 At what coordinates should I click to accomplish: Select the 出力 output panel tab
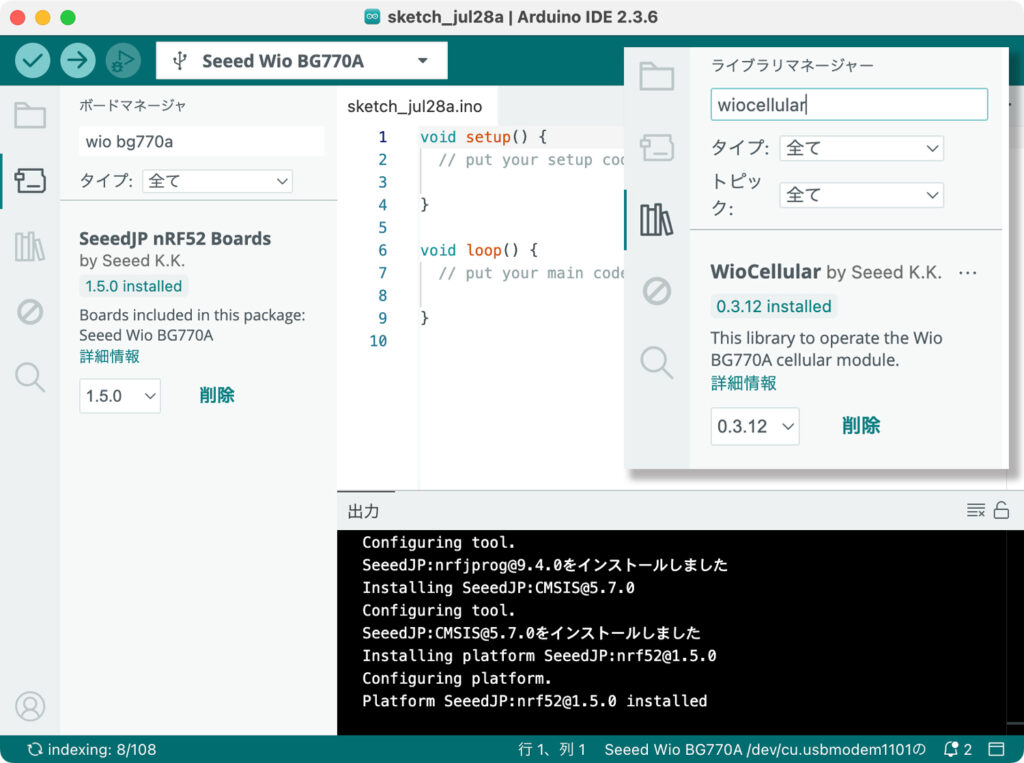click(363, 511)
